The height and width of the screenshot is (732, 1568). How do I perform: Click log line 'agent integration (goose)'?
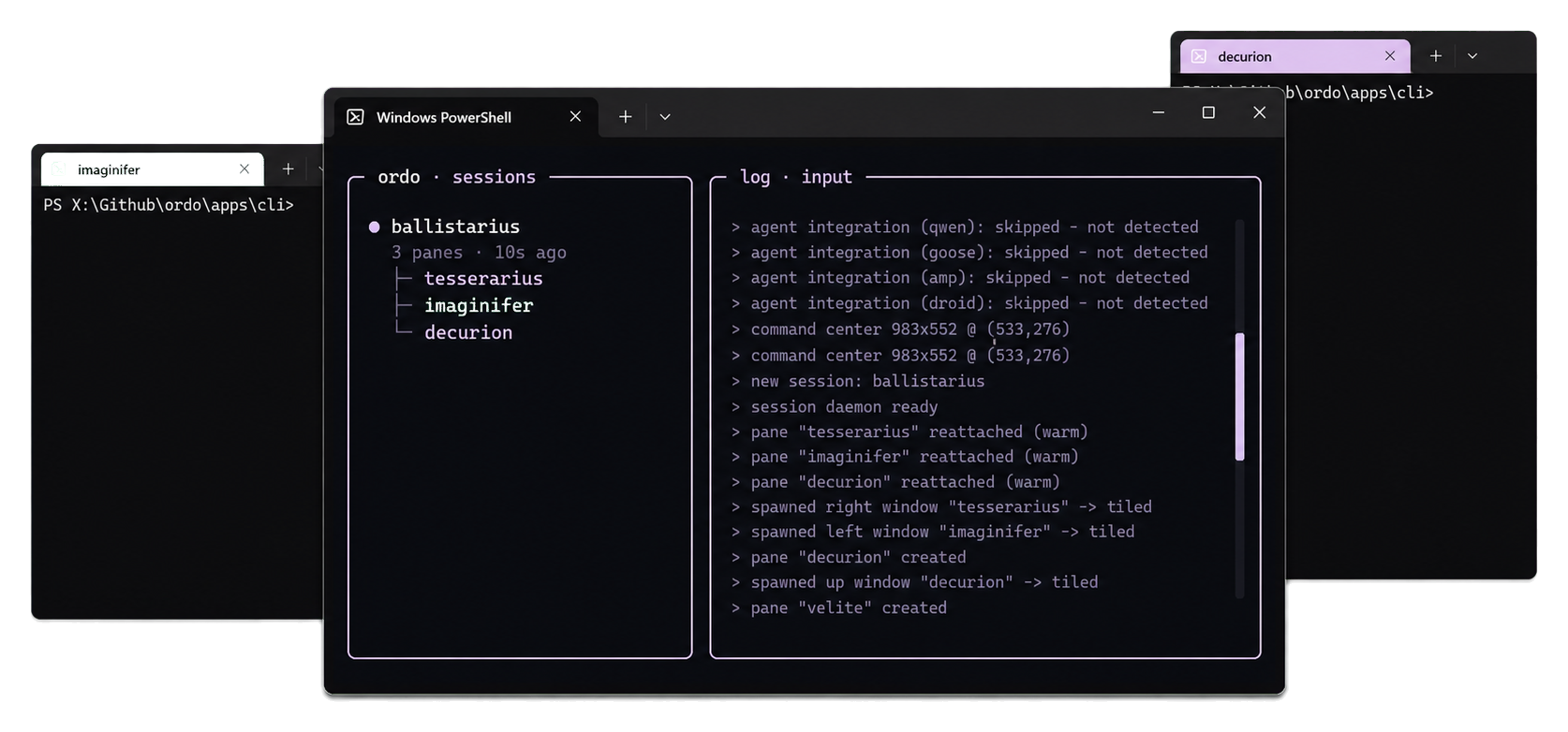pyautogui.click(x=969, y=252)
